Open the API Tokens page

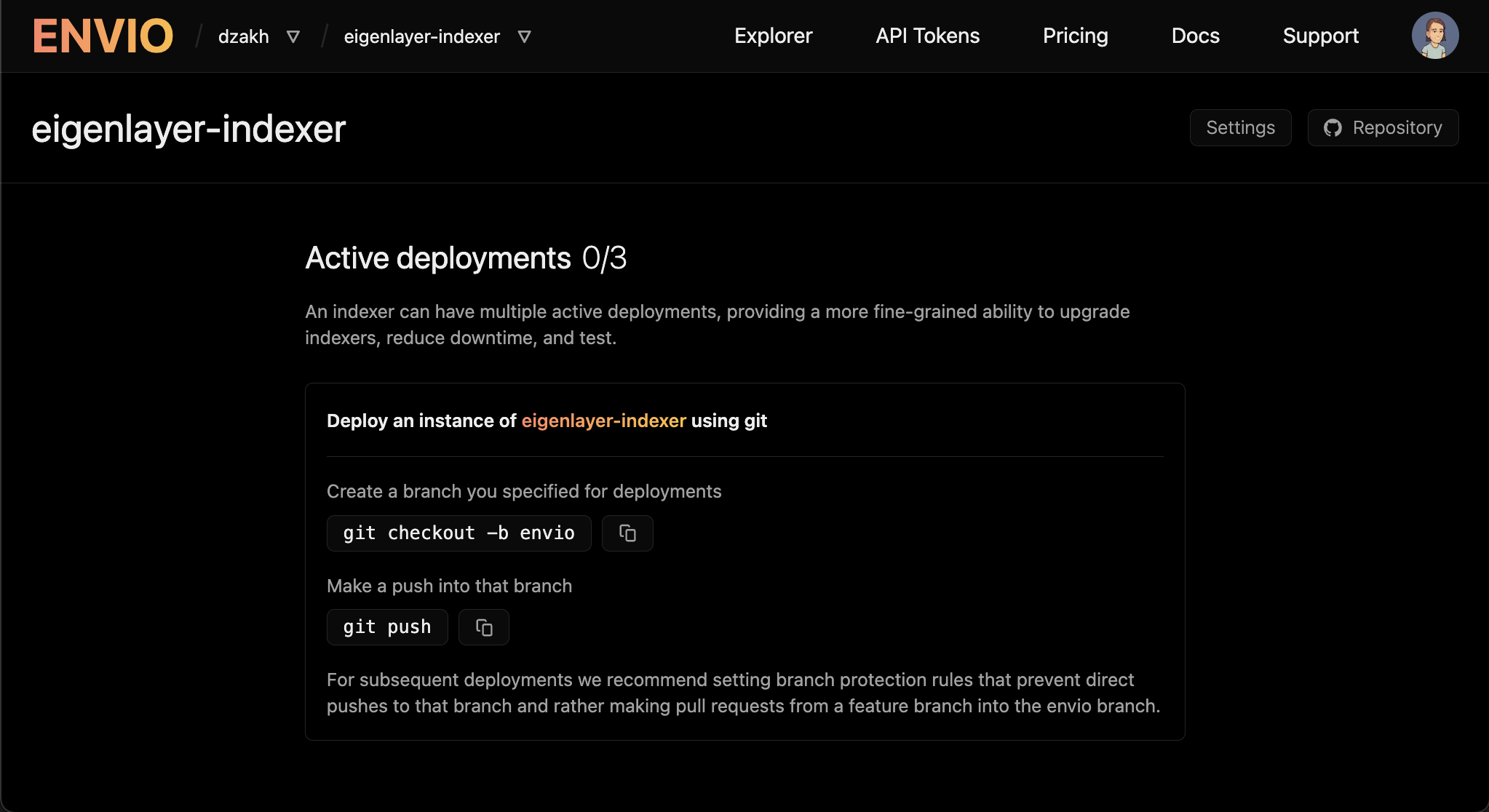[927, 36]
